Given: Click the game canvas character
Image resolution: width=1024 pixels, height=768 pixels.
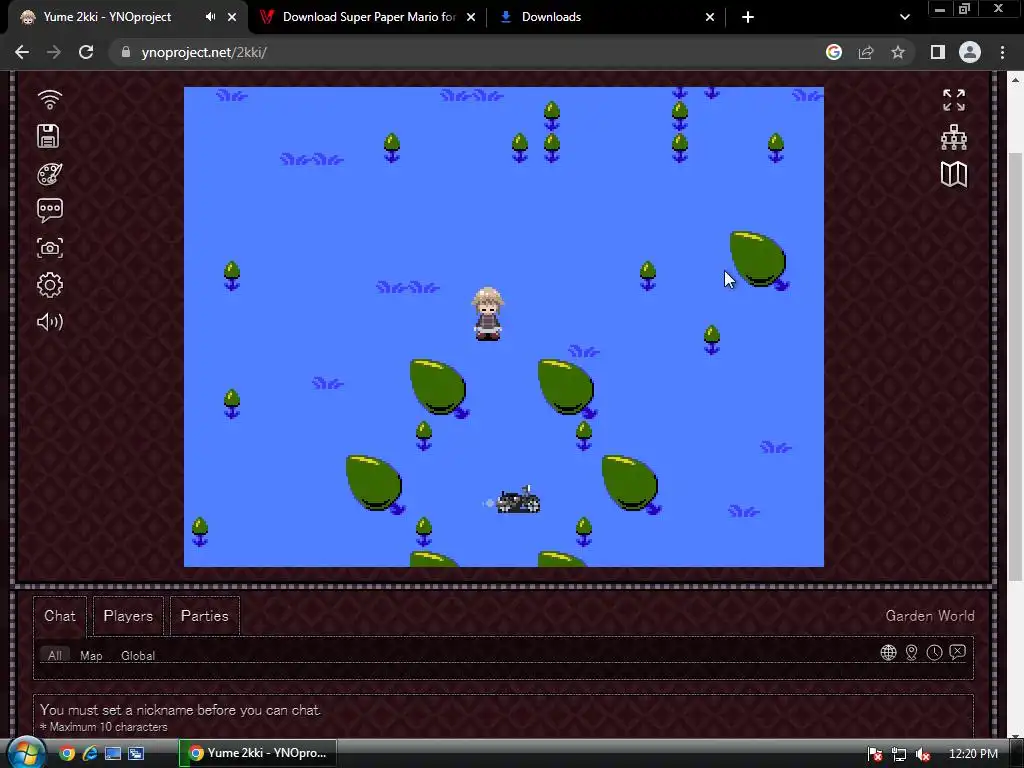Looking at the screenshot, I should (x=488, y=314).
